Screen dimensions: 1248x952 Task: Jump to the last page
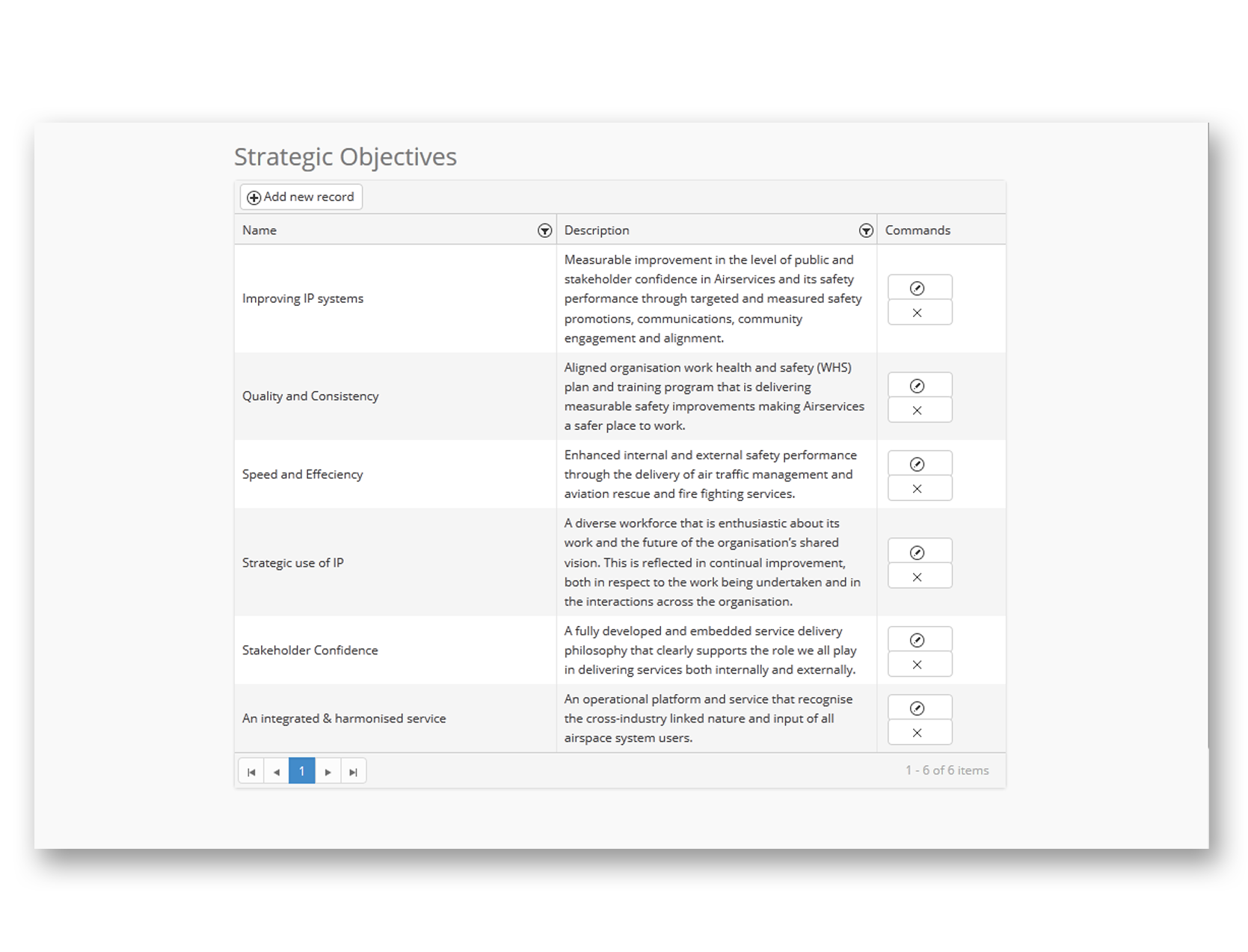point(353,772)
